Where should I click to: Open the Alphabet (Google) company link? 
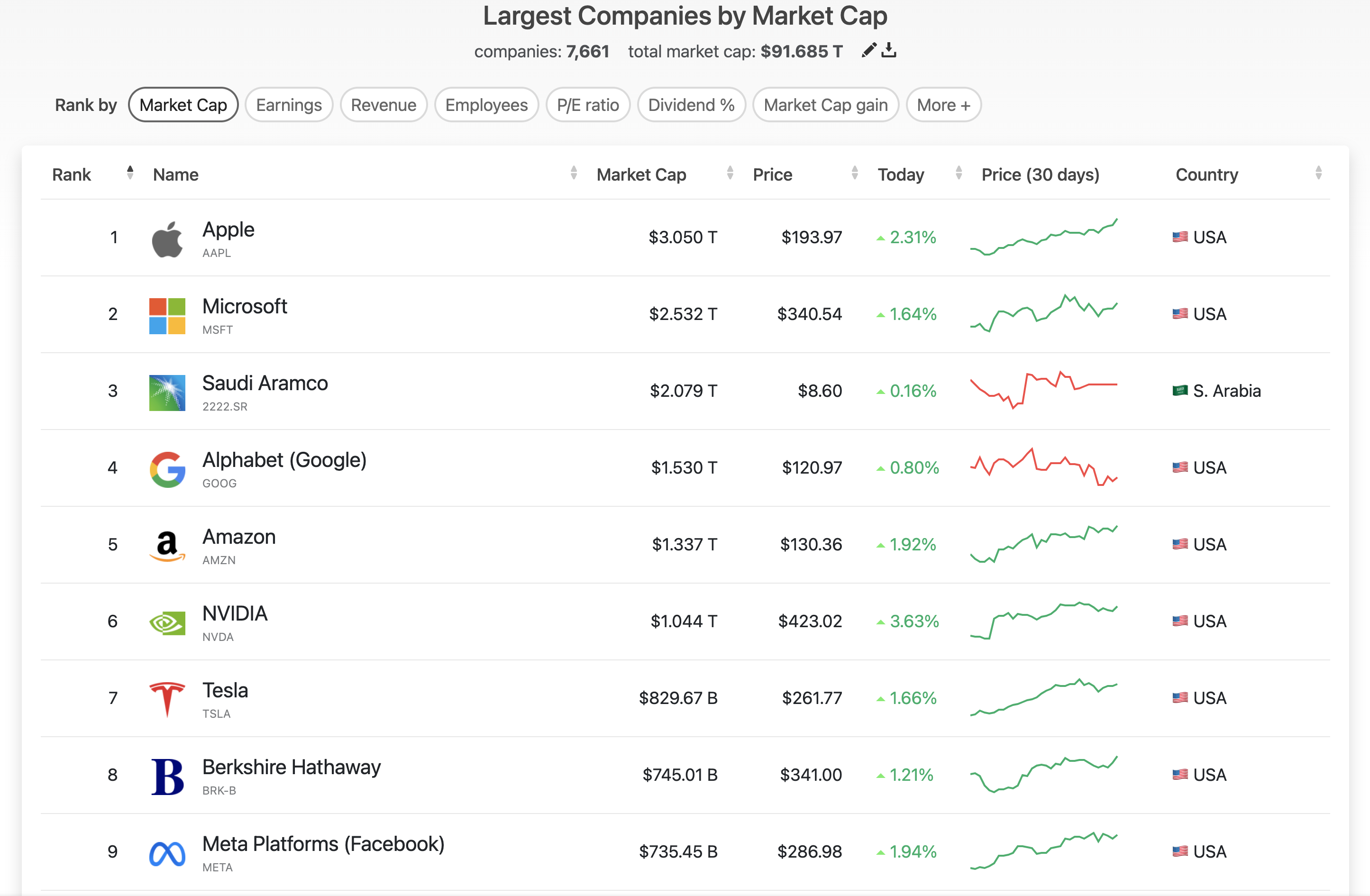pos(284,459)
